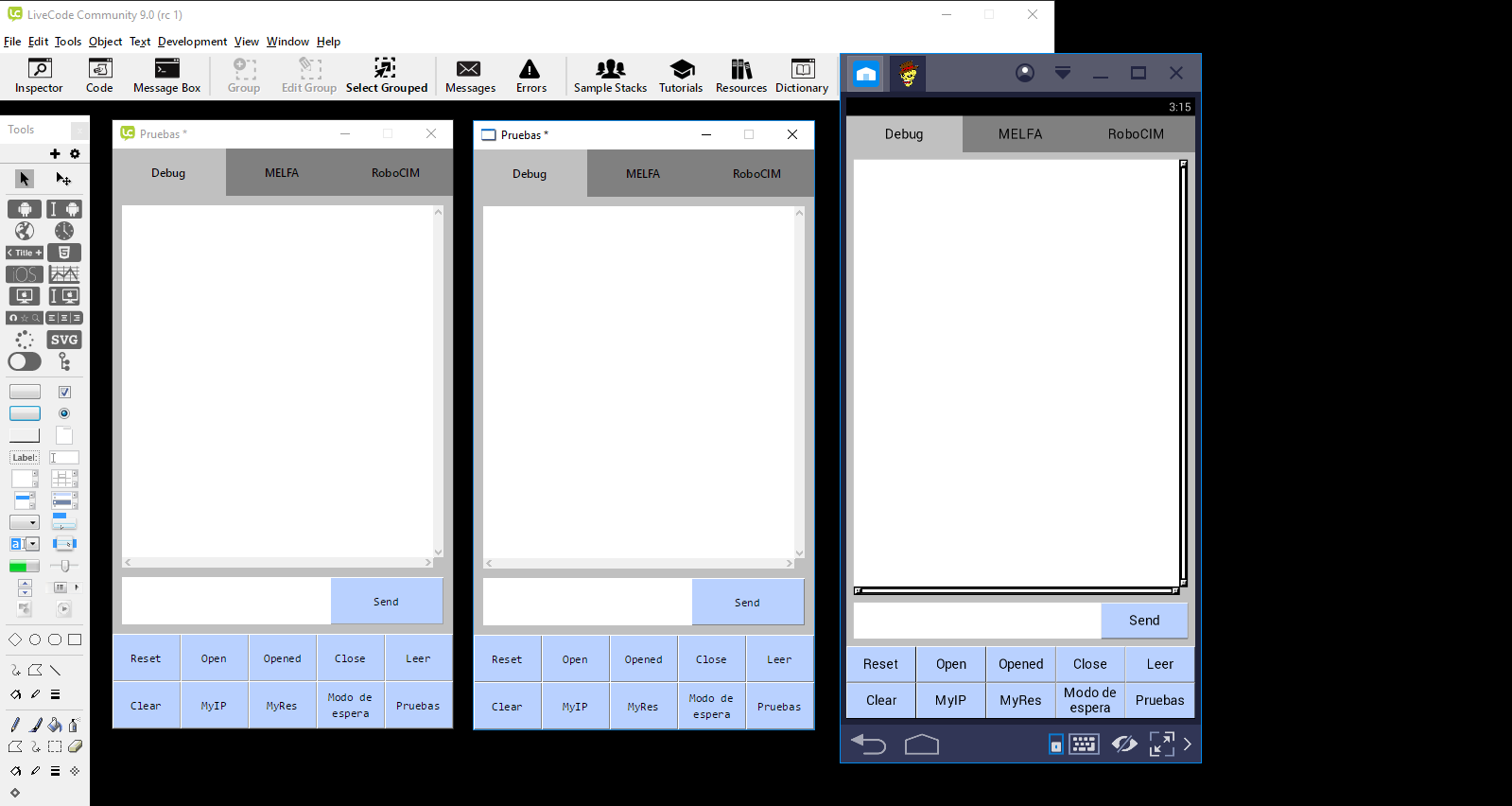Image resolution: width=1512 pixels, height=806 pixels.
Task: Open the Window menu
Action: click(x=287, y=42)
